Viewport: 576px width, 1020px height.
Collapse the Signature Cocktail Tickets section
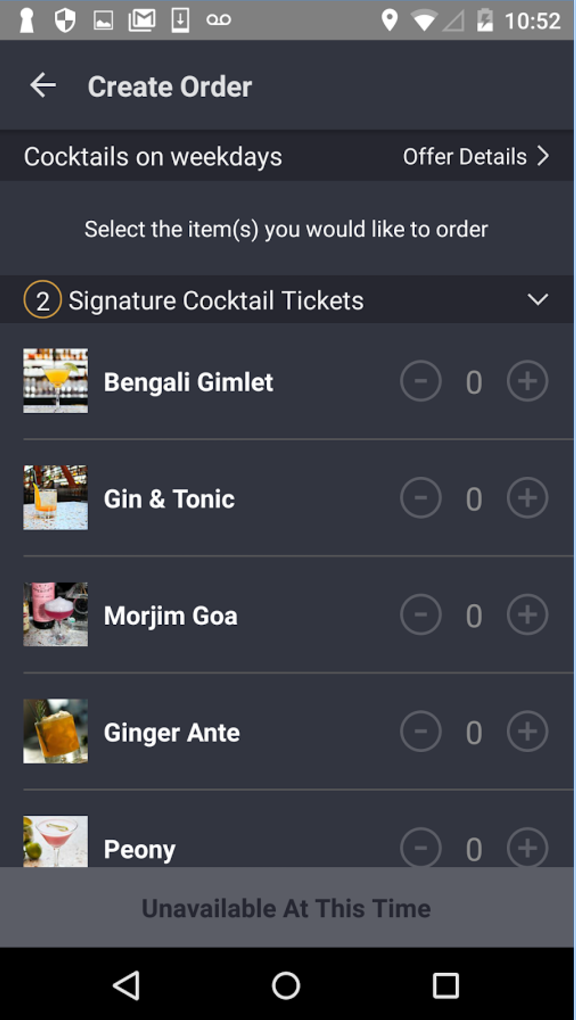(537, 298)
